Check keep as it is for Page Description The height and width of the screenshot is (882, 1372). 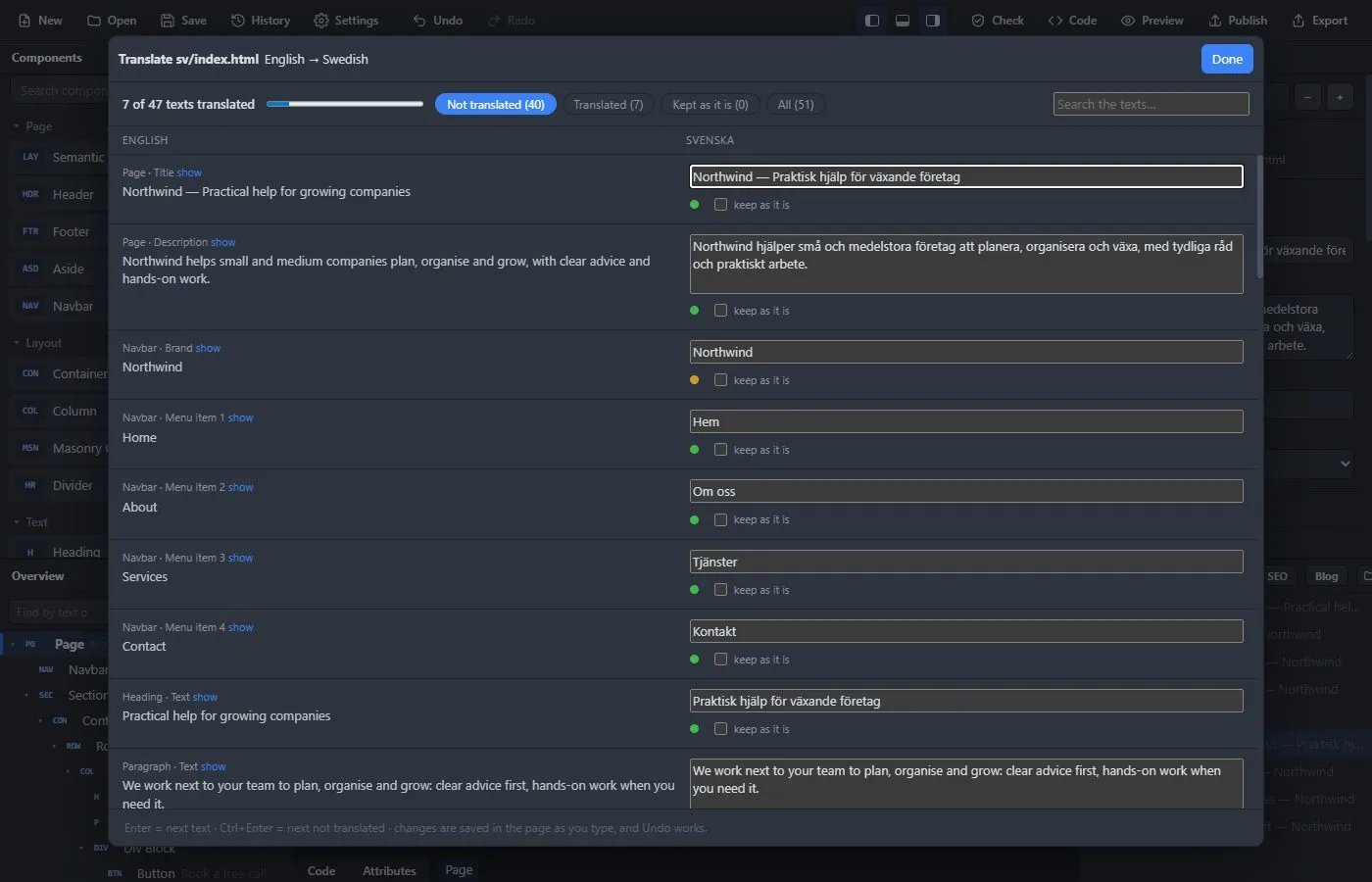pos(720,311)
